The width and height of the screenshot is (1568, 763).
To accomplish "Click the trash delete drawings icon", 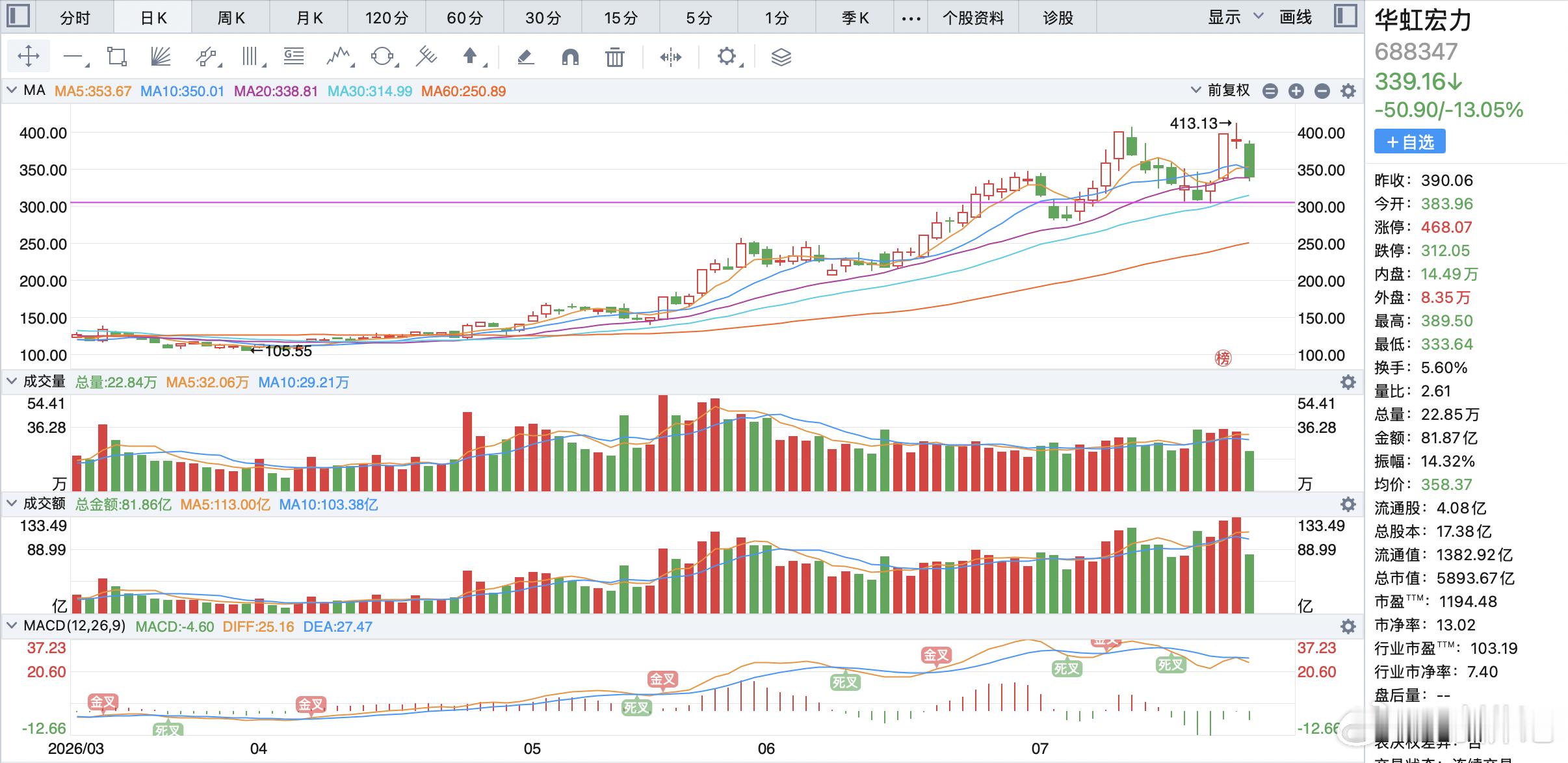I will point(614,57).
